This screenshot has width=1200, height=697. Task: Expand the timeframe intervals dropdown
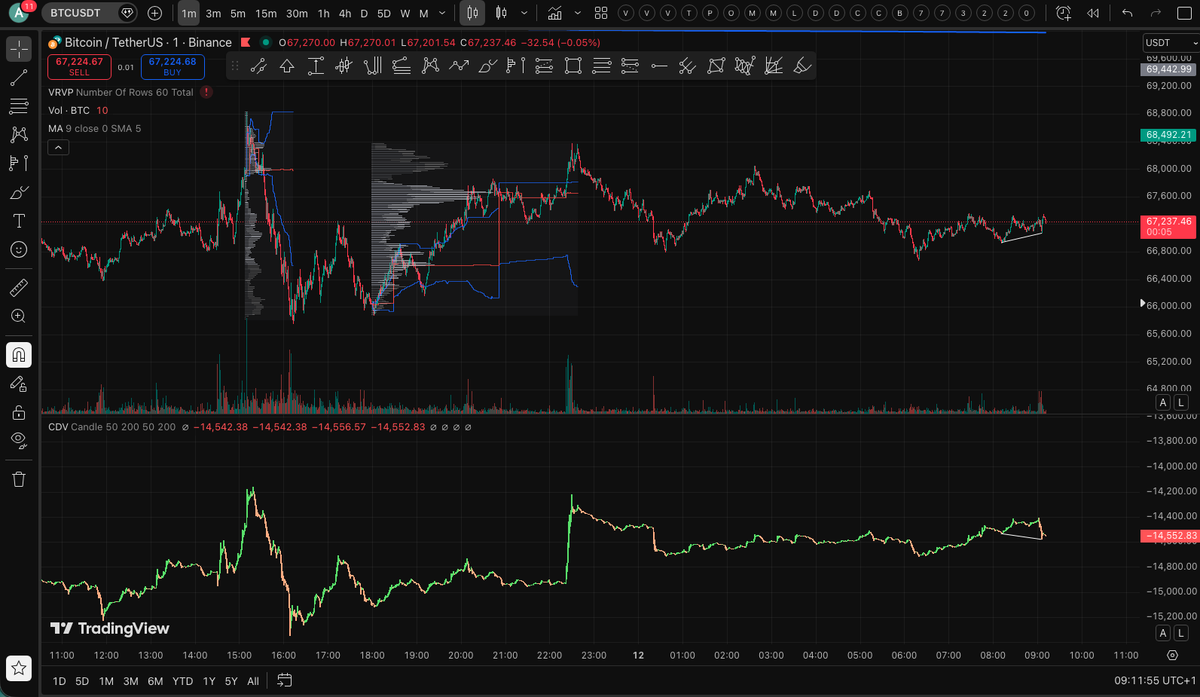pyautogui.click(x=442, y=13)
